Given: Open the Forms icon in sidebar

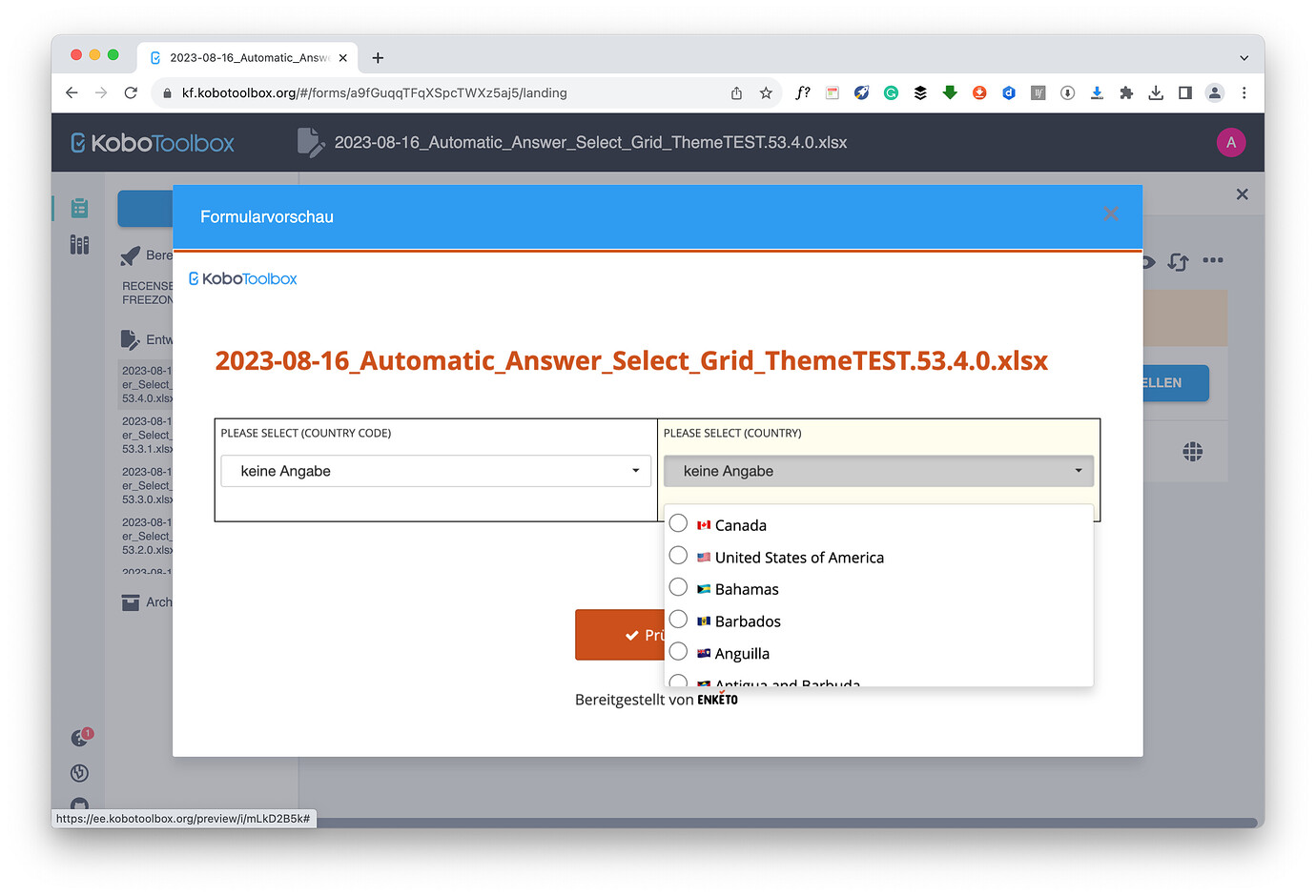Looking at the screenshot, I should click(x=79, y=208).
